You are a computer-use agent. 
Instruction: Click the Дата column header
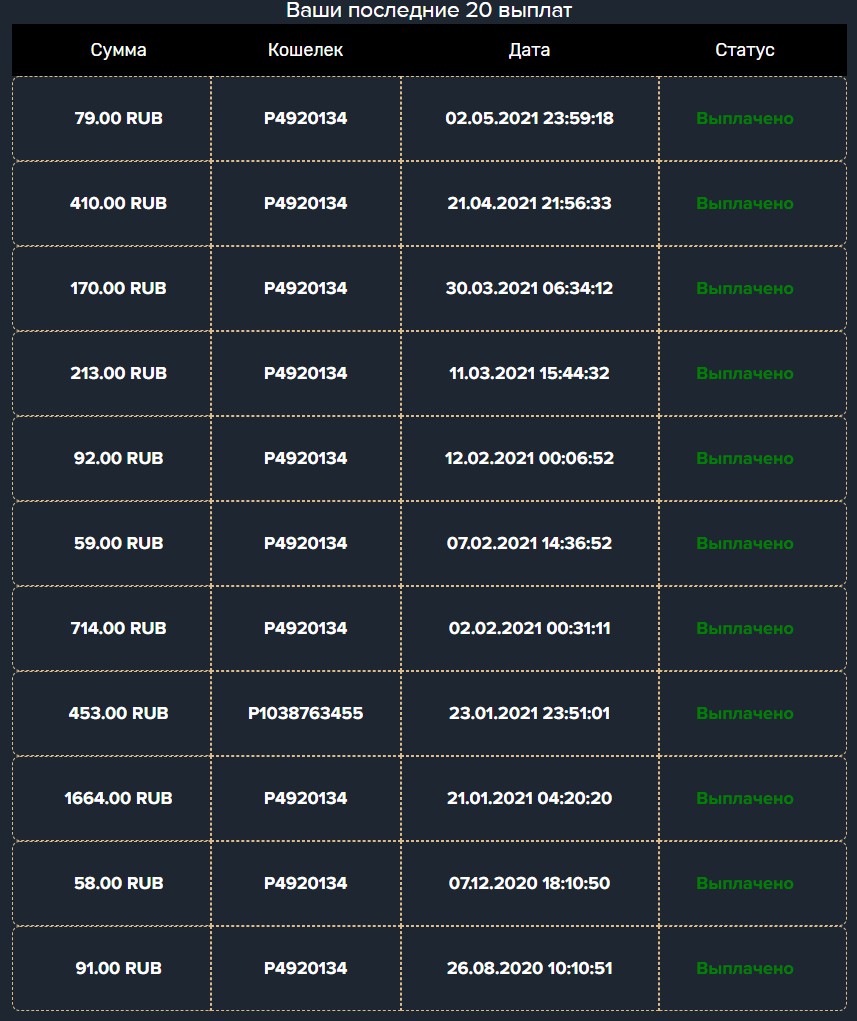pos(529,50)
